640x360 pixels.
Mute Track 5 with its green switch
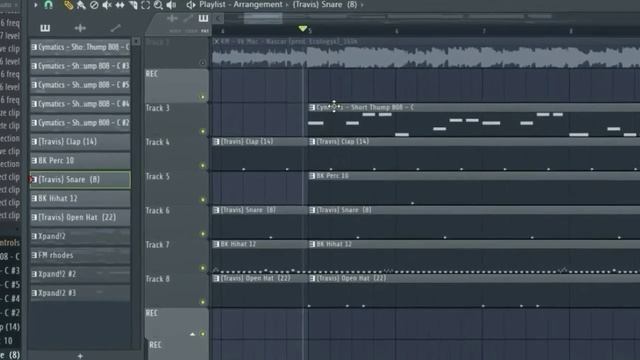[x=202, y=200]
